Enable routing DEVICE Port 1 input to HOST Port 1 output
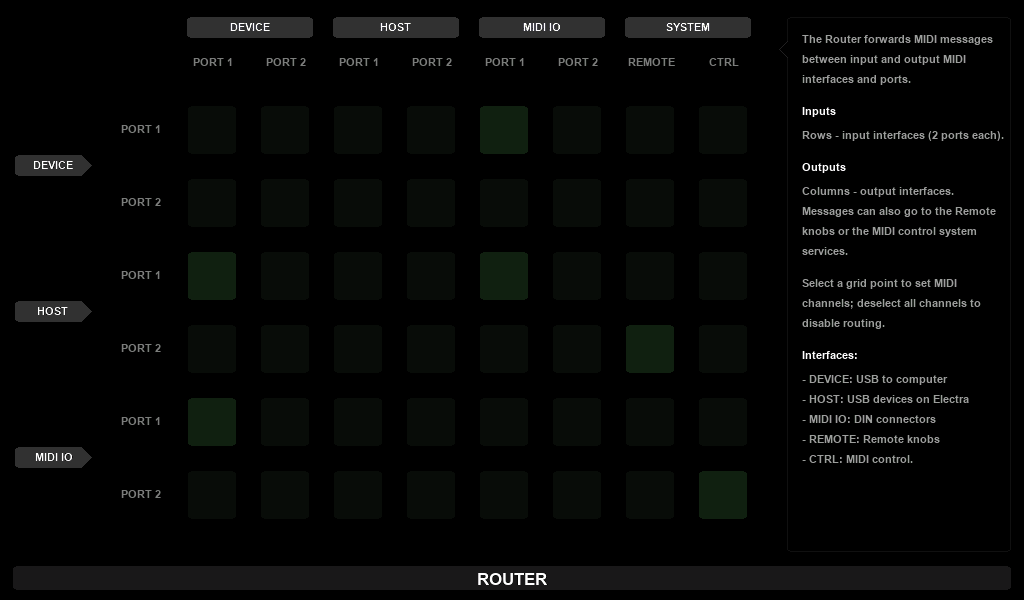This screenshot has width=1024, height=600. (358, 130)
